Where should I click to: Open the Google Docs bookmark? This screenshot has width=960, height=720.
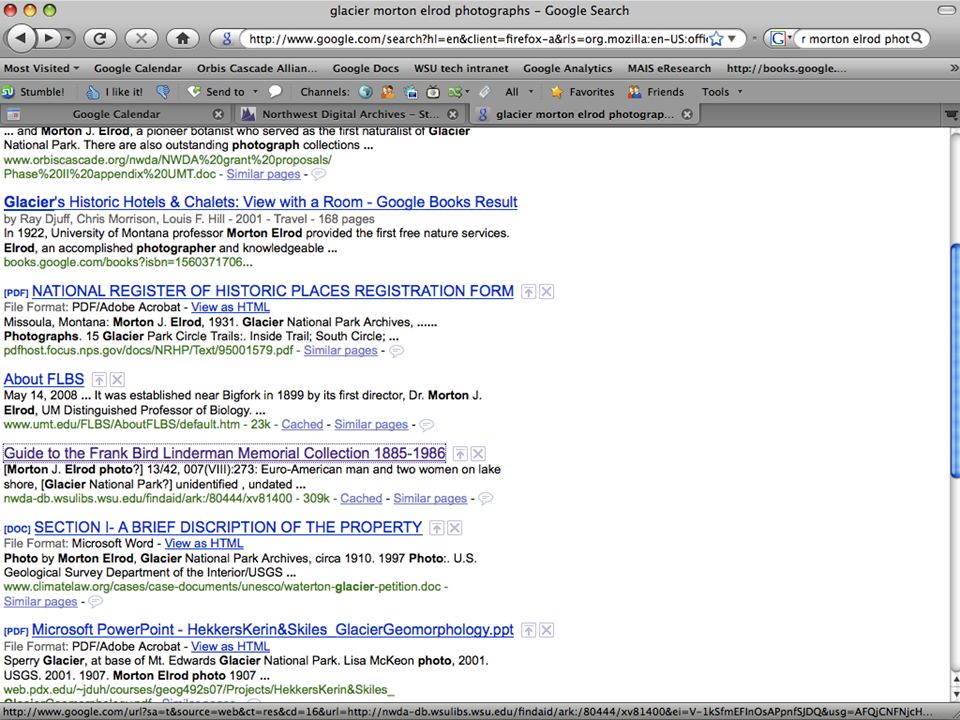tap(366, 69)
